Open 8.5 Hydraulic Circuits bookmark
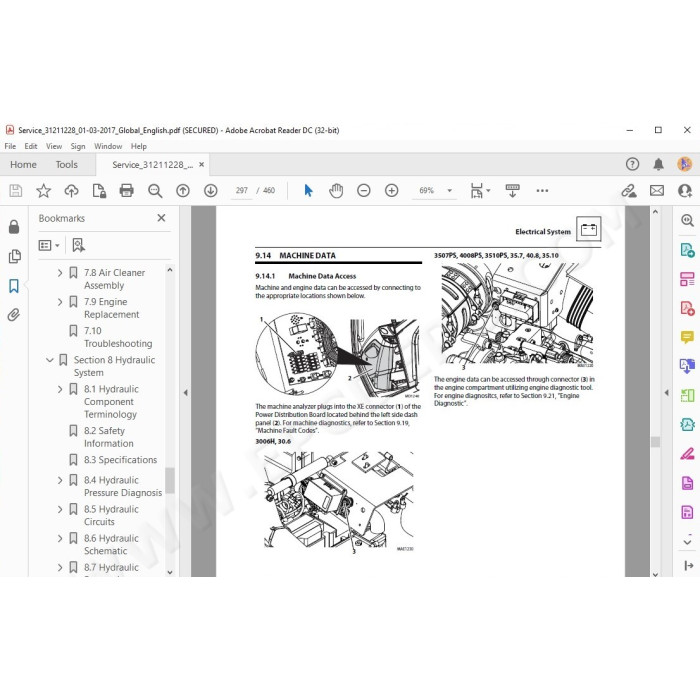The width and height of the screenshot is (700, 700). (111, 516)
